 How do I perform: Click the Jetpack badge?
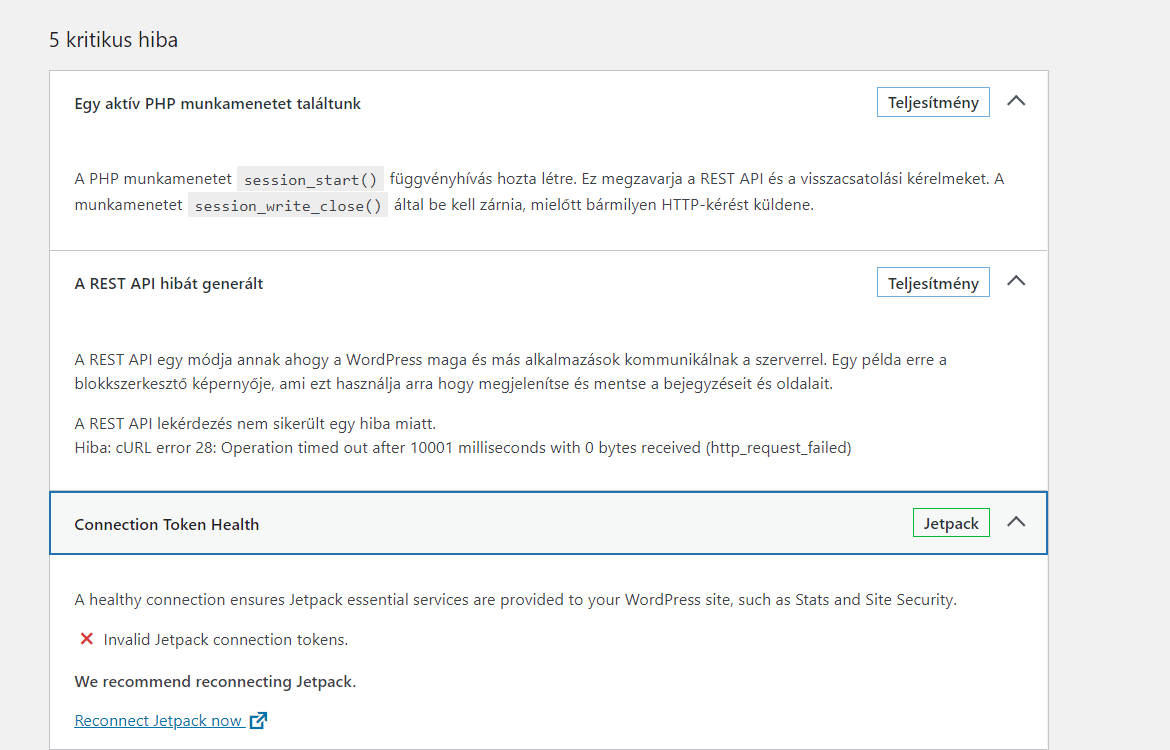pyautogui.click(x=951, y=523)
